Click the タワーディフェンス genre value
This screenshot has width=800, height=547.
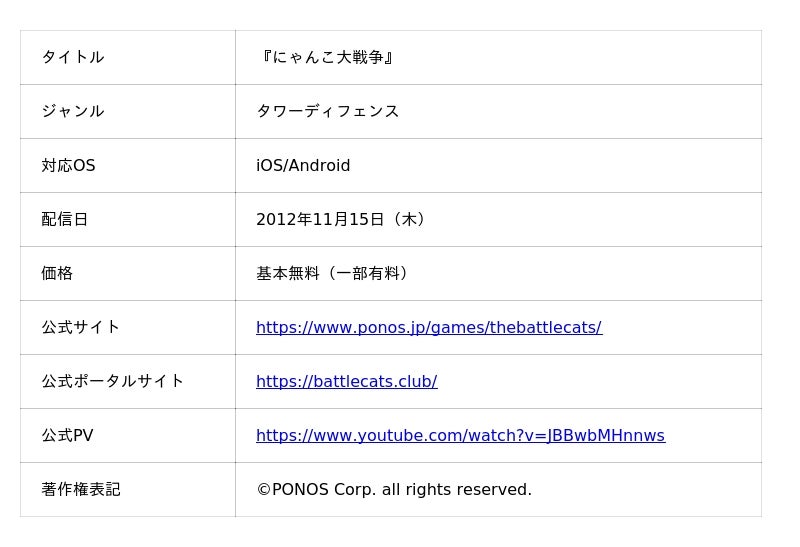coord(328,112)
